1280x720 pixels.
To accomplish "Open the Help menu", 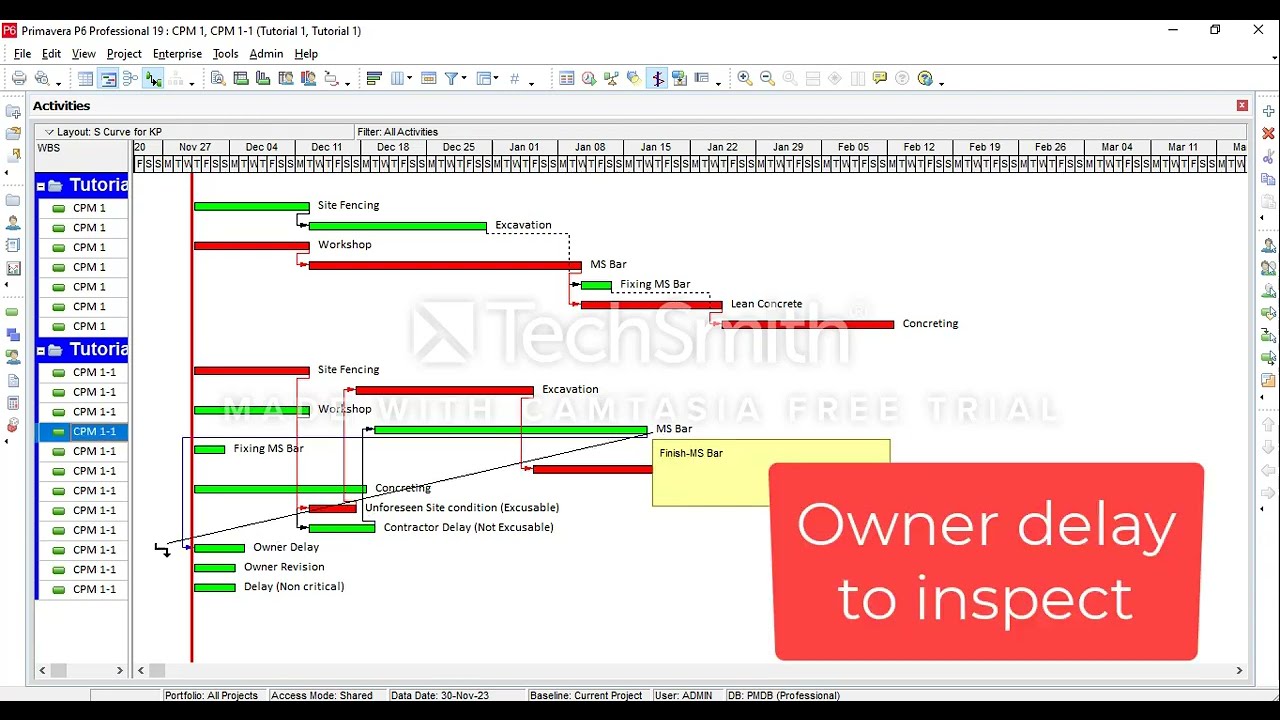I will tap(306, 54).
